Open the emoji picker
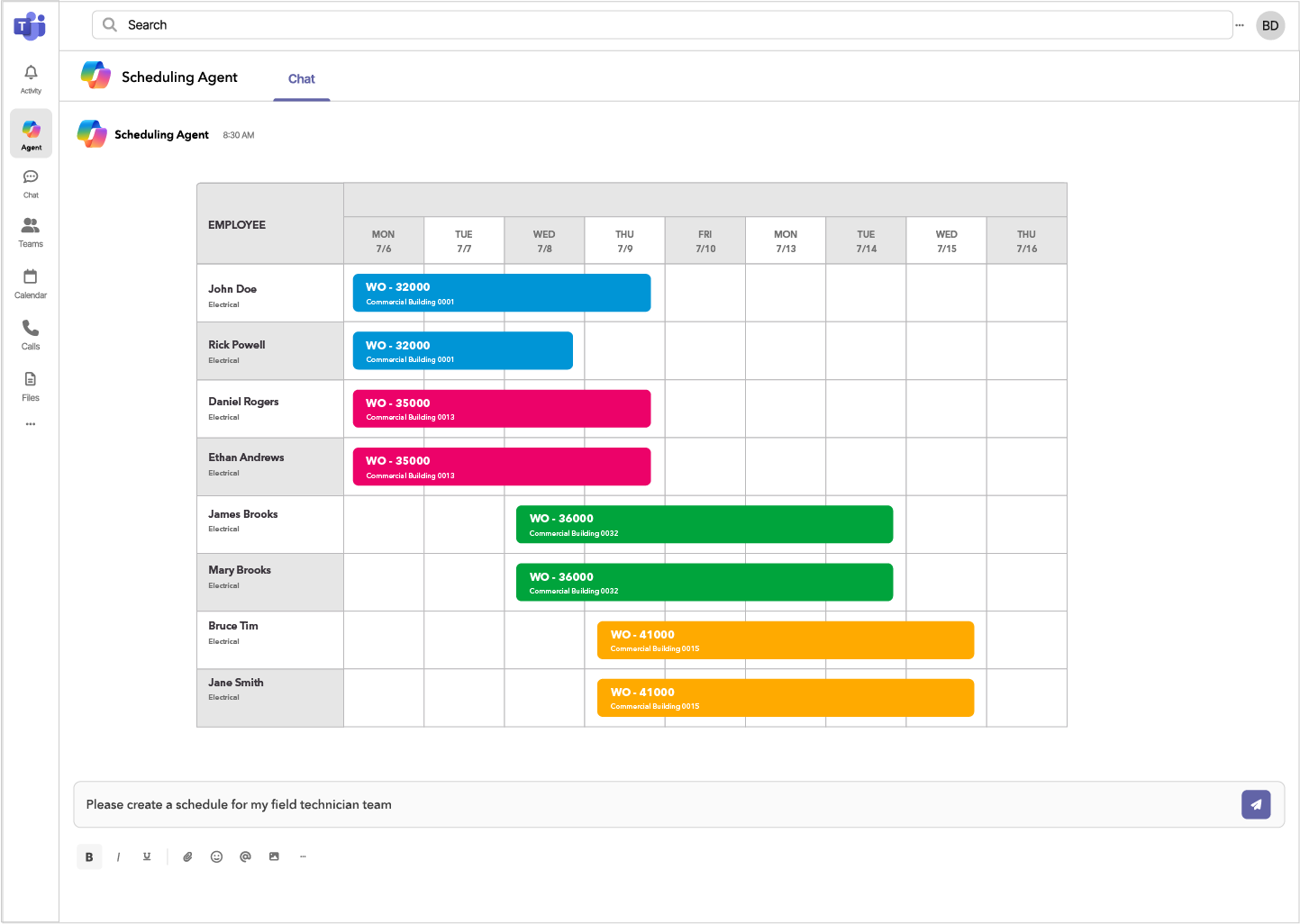Image resolution: width=1300 pixels, height=924 pixels. [x=216, y=856]
